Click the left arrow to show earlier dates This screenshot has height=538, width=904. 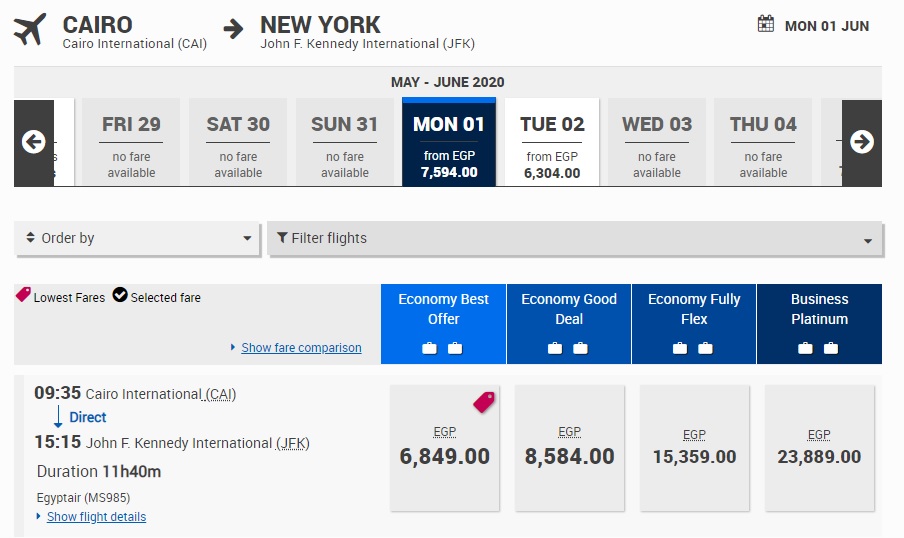(x=33, y=142)
